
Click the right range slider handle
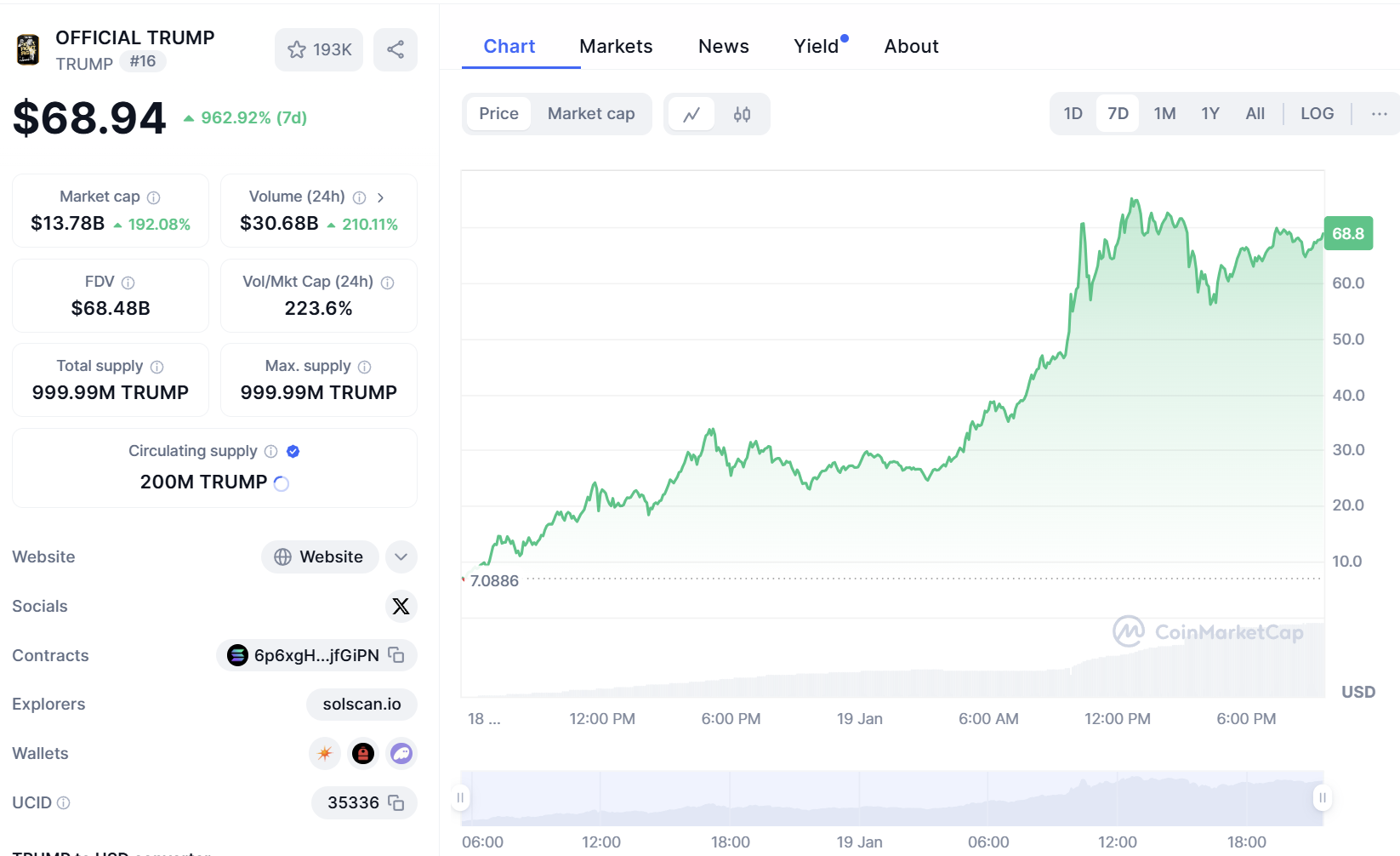click(x=1322, y=797)
